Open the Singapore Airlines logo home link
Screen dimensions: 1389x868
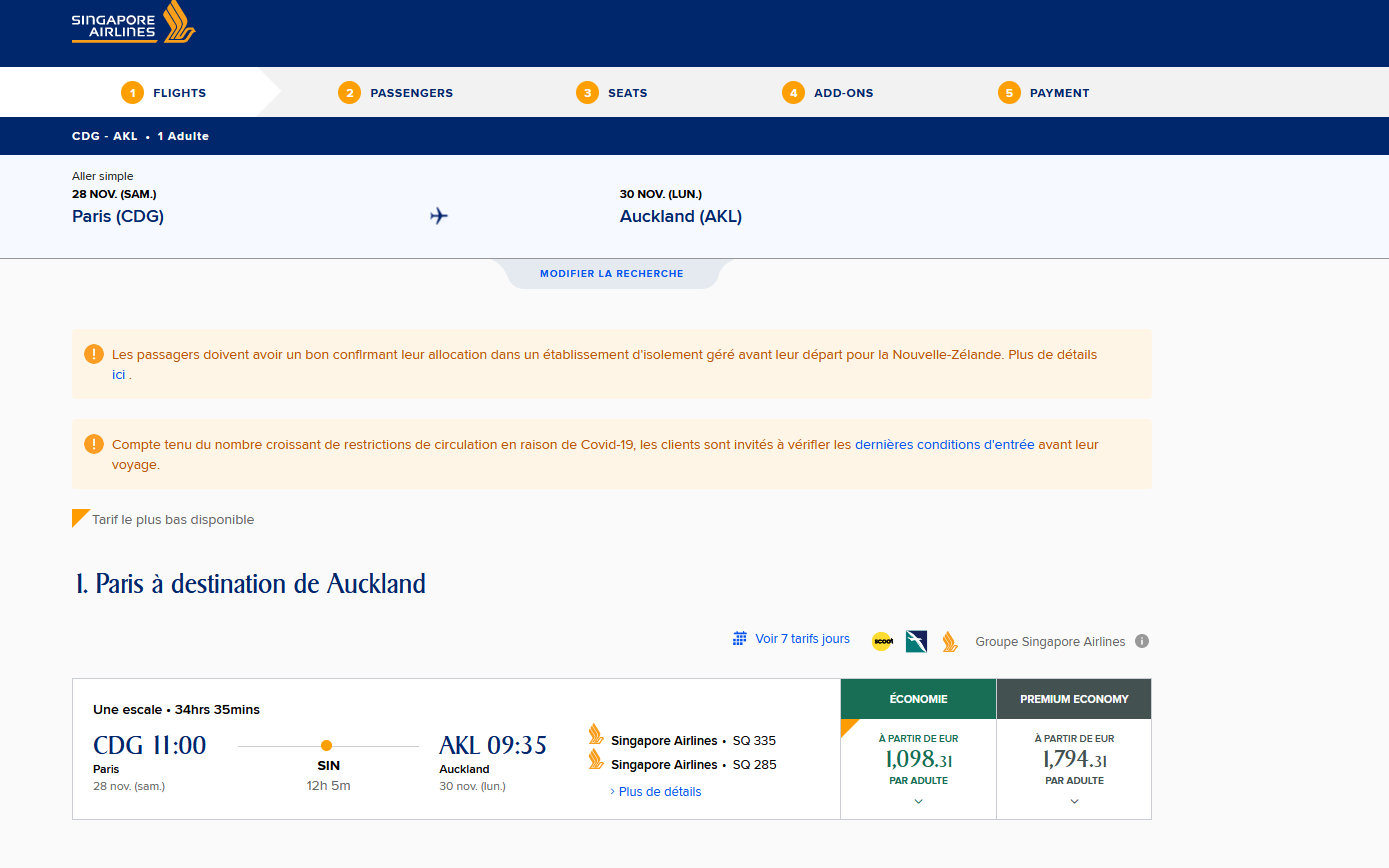pyautogui.click(x=133, y=22)
